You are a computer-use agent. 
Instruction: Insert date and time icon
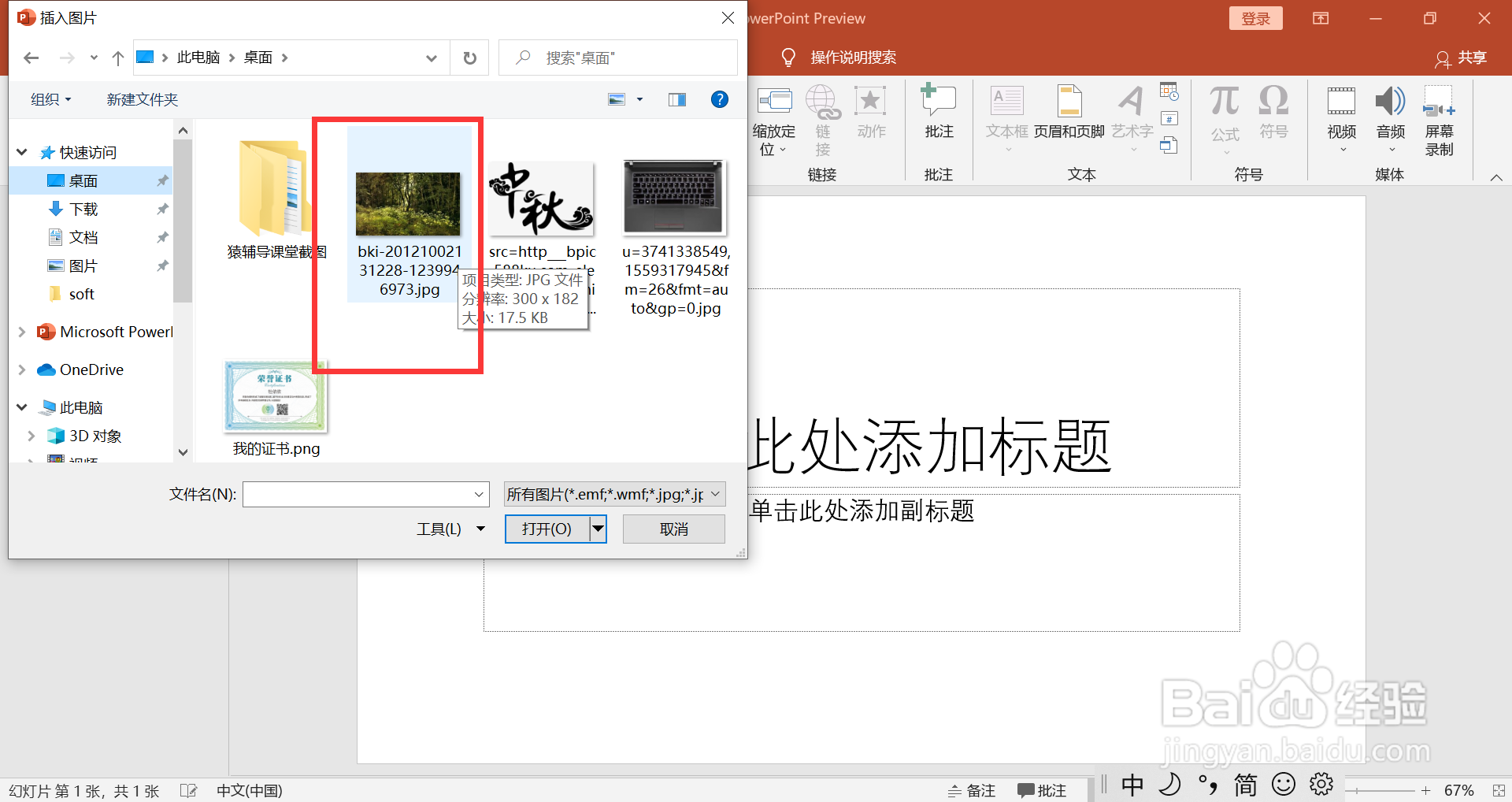pyautogui.click(x=1169, y=92)
